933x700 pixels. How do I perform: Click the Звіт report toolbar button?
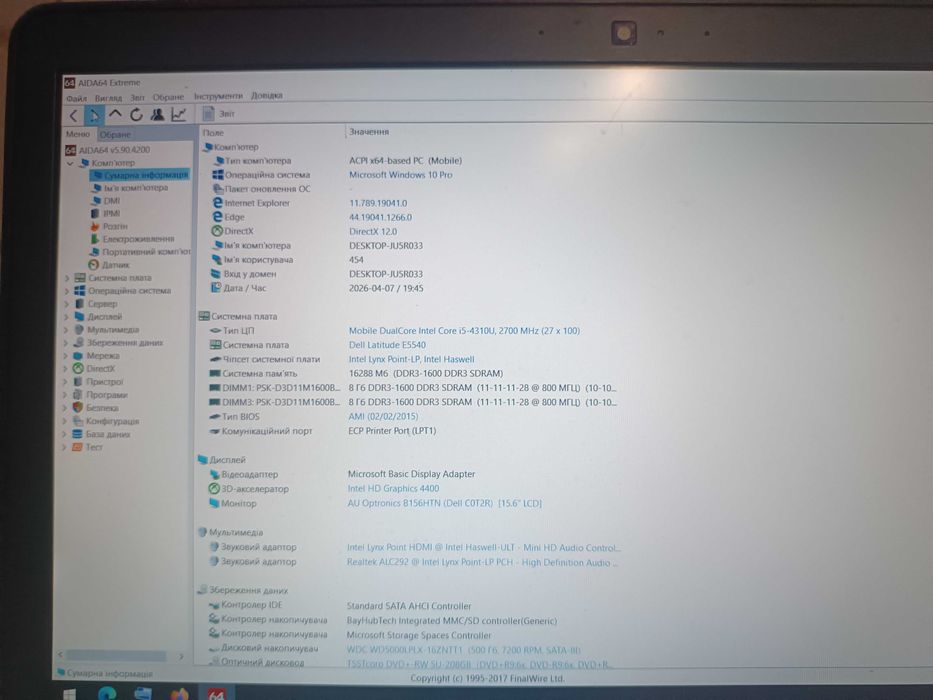[218, 114]
